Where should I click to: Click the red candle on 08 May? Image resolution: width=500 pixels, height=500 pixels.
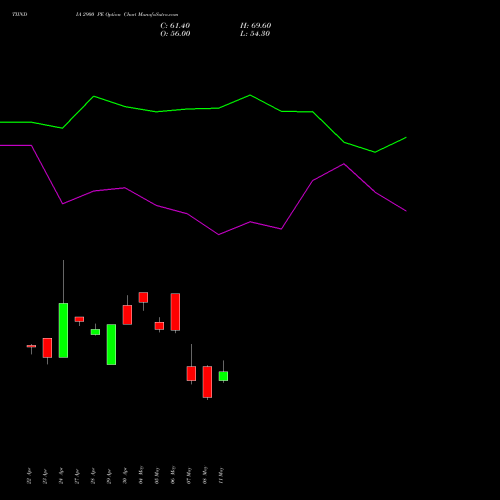pyautogui.click(x=207, y=382)
